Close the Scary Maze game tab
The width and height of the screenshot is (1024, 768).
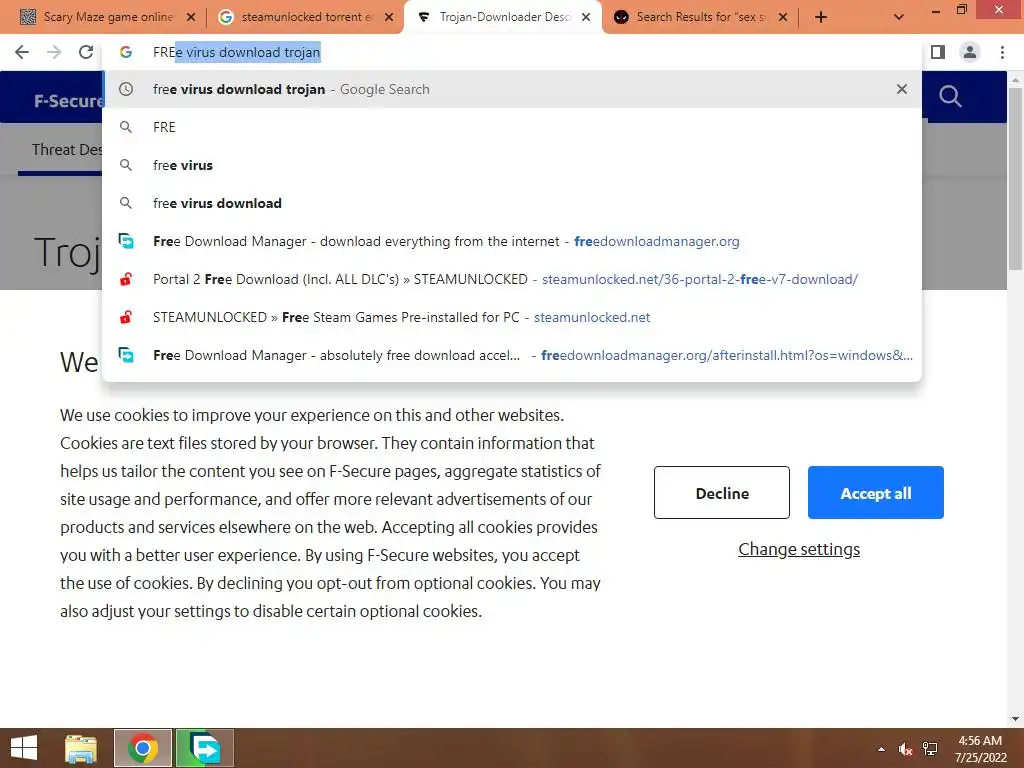click(191, 17)
